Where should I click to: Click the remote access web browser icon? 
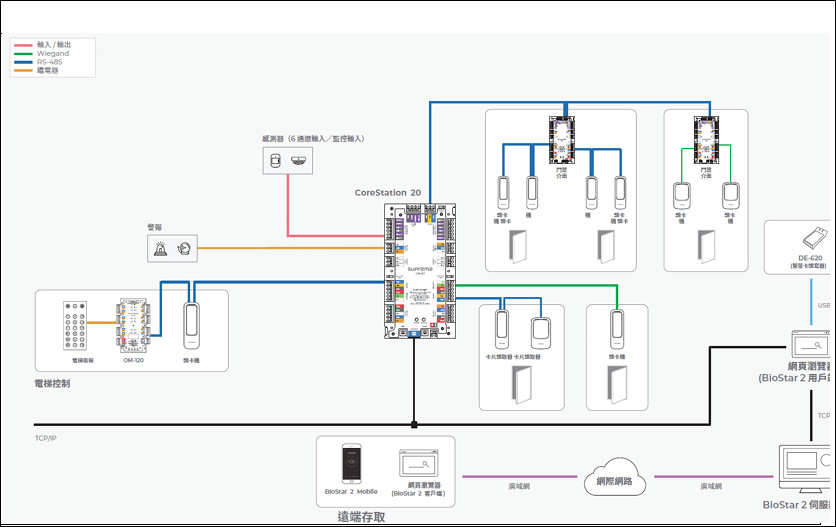pyautogui.click(x=418, y=465)
